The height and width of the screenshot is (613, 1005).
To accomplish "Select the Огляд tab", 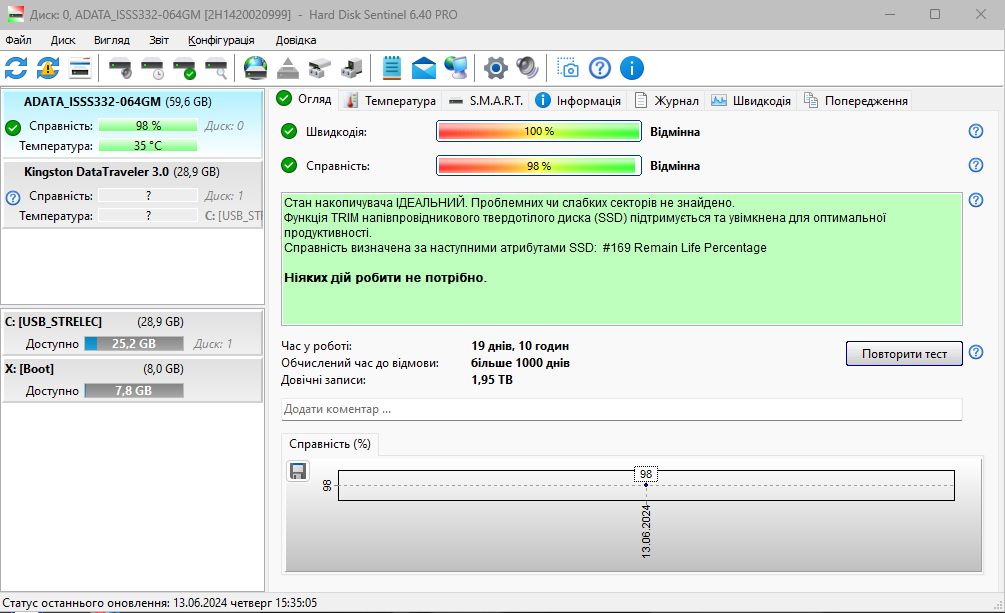I will [304, 99].
